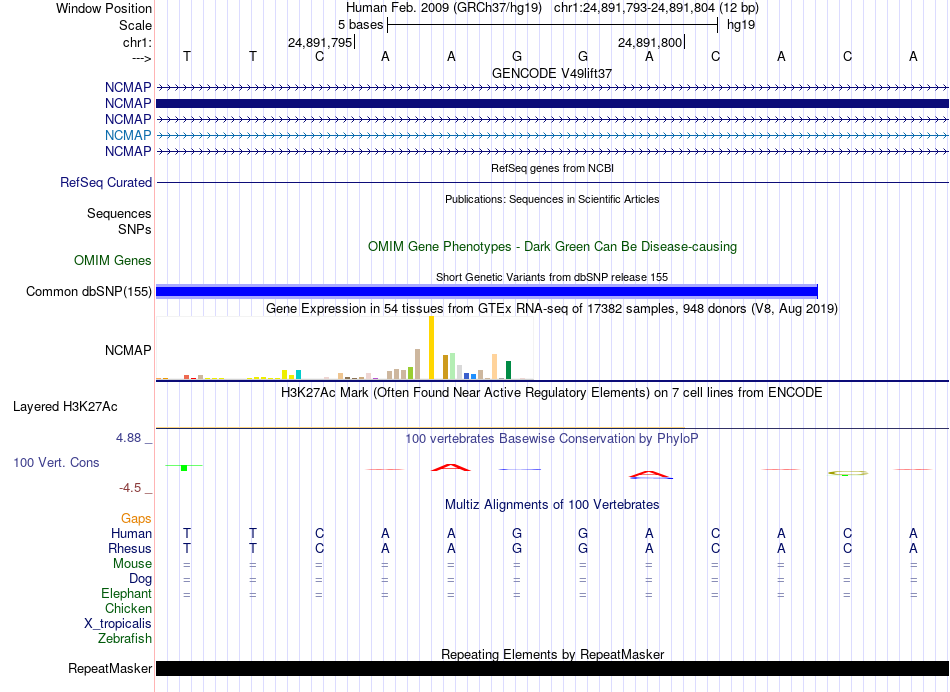Click the Chicken alignment row label
This screenshot has height=692, width=950.
click(x=128, y=608)
